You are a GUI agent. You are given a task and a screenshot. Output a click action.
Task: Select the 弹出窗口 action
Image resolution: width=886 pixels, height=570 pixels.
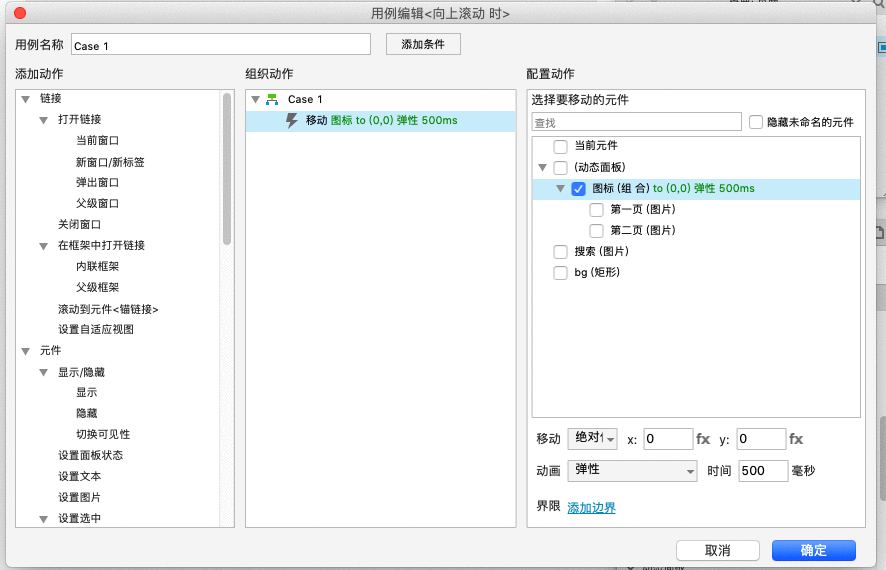tap(97, 182)
